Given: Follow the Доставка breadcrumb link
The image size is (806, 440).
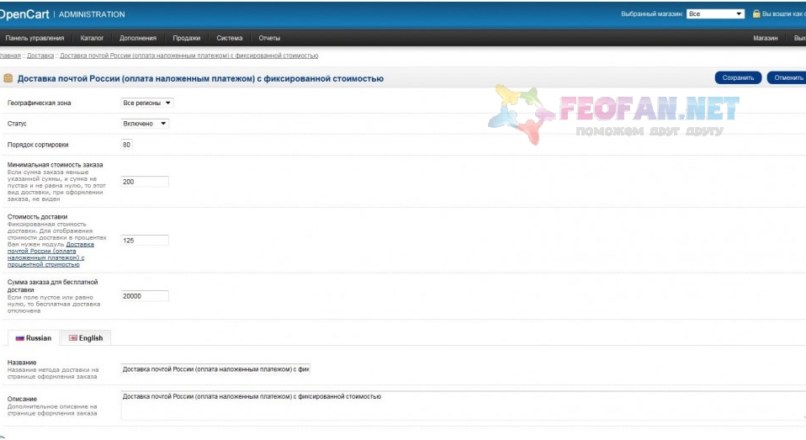Looking at the screenshot, I should (x=40, y=56).
